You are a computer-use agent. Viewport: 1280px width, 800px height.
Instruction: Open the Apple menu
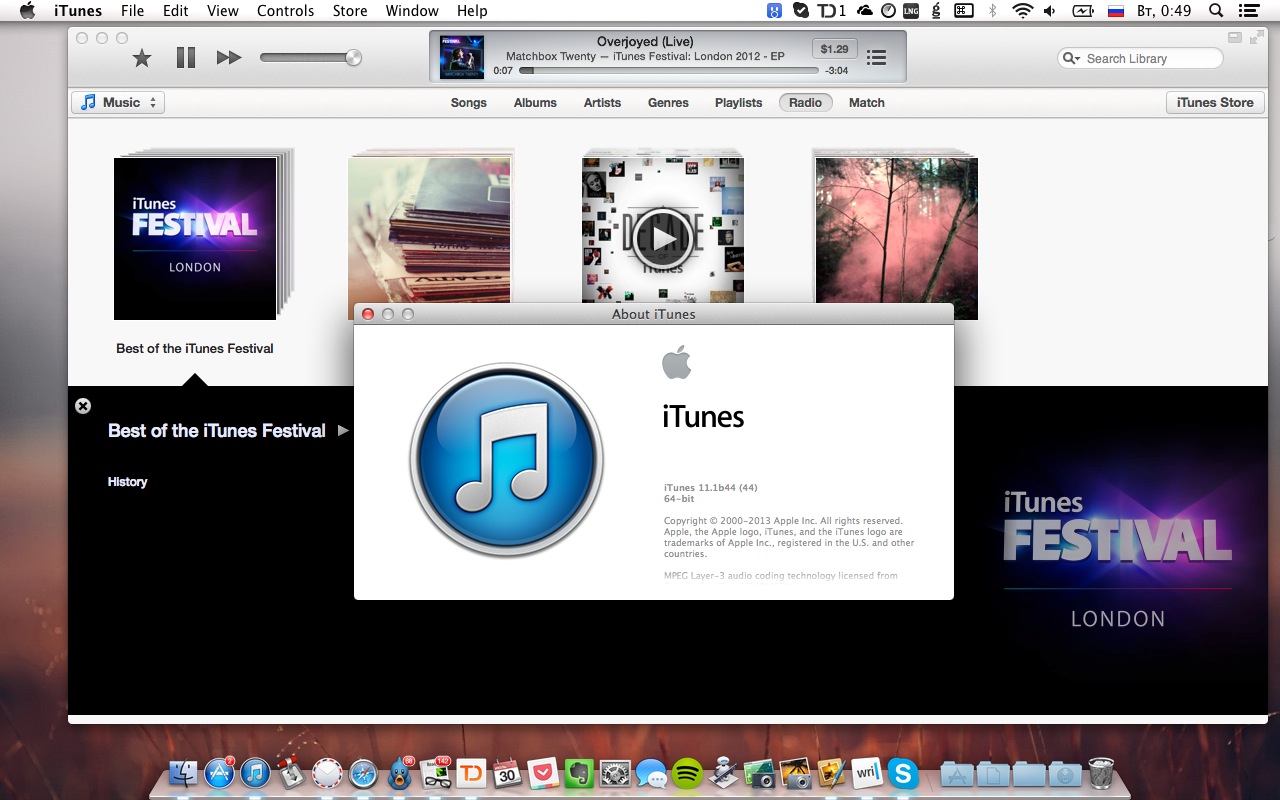click(27, 11)
